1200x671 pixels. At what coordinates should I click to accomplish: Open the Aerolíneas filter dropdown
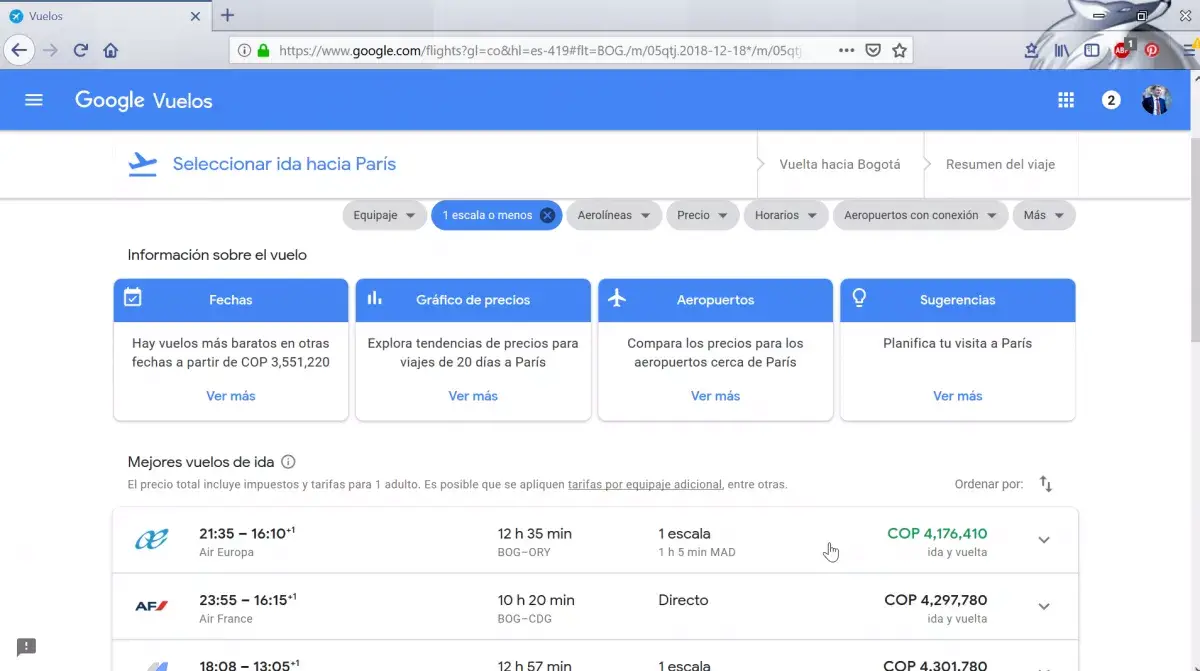point(614,215)
